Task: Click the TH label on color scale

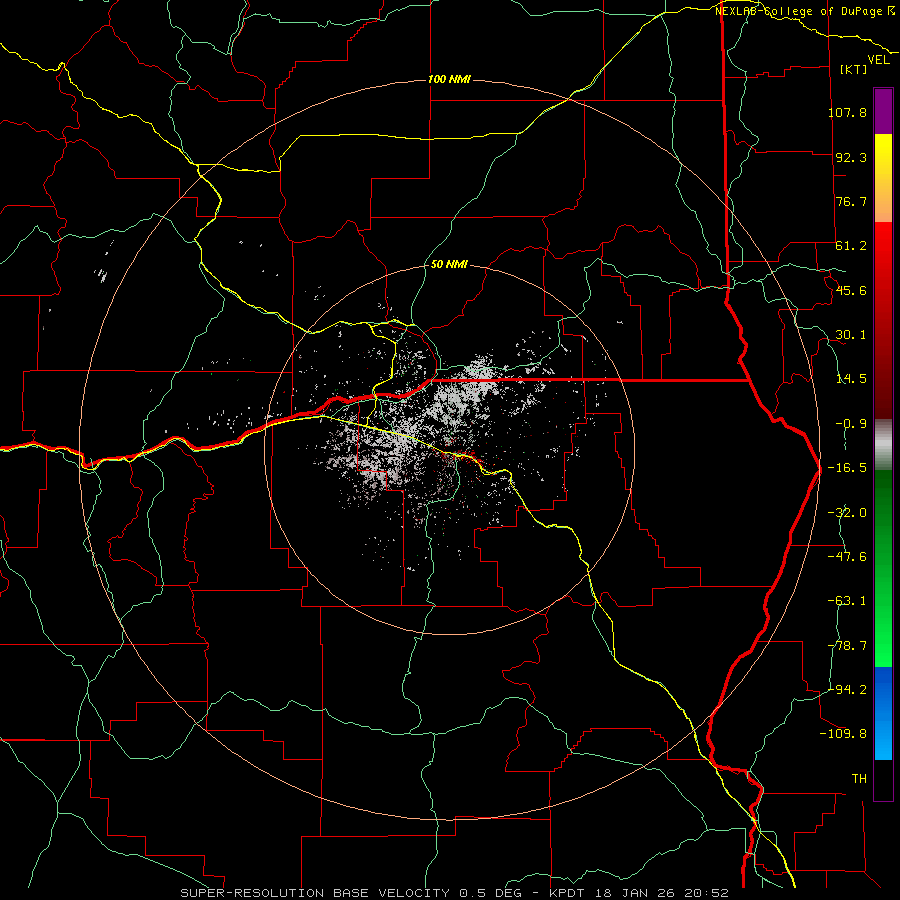Action: coord(859,779)
